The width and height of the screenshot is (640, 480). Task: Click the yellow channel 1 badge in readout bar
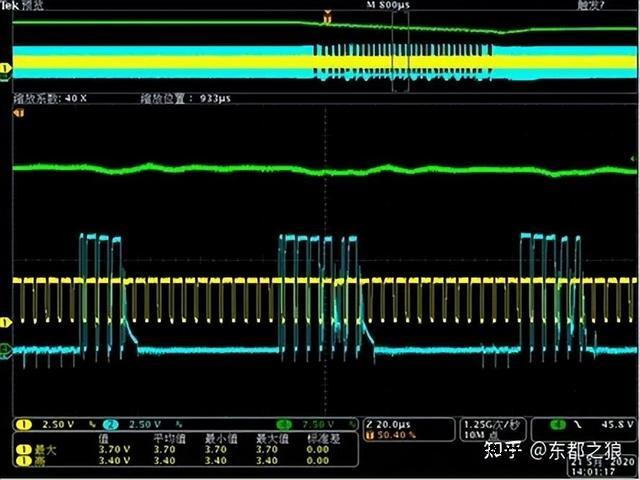(23, 423)
